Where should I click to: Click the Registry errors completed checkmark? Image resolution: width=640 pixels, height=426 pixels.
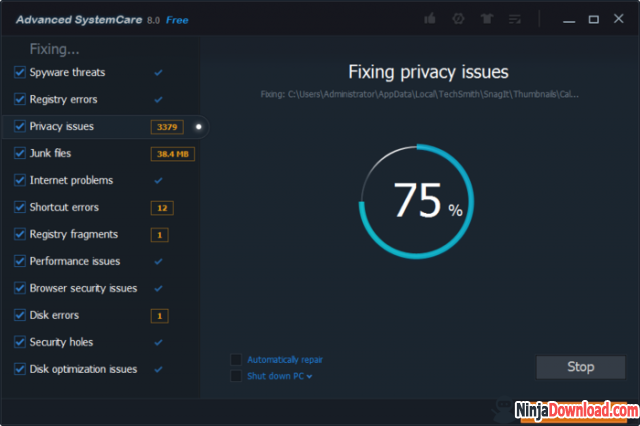(158, 100)
